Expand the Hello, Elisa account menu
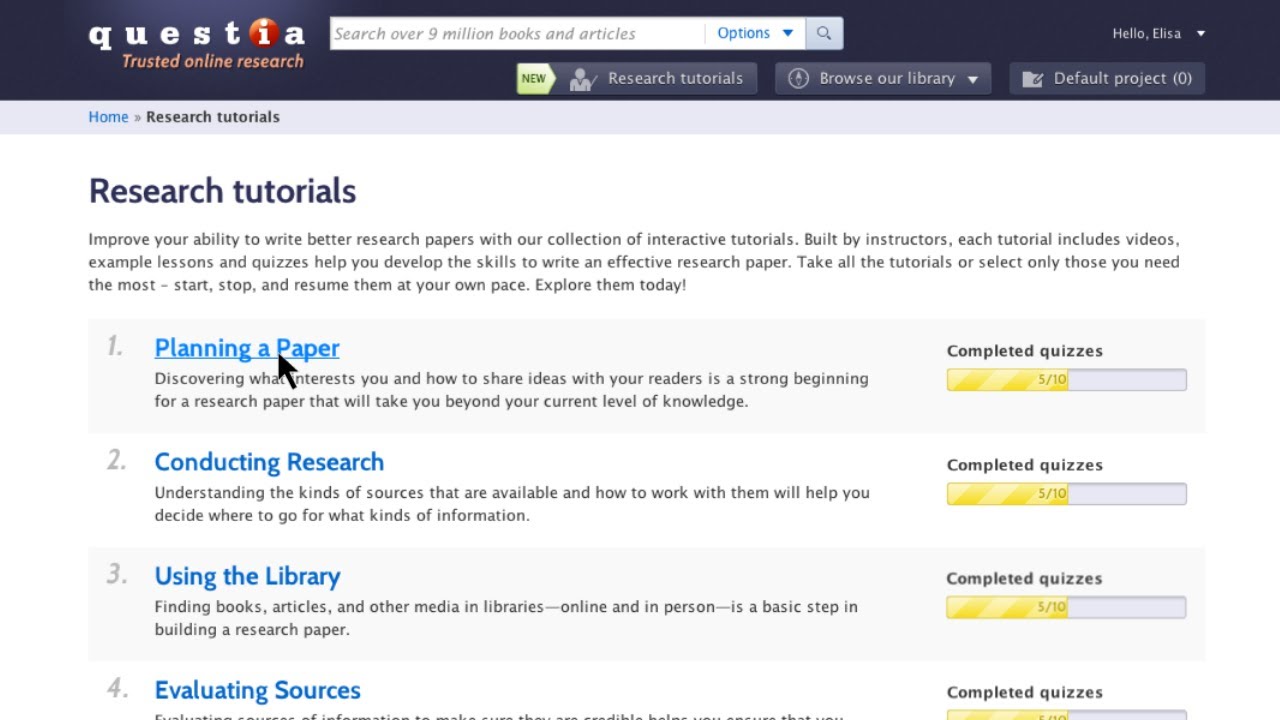1280x720 pixels. 1159,33
